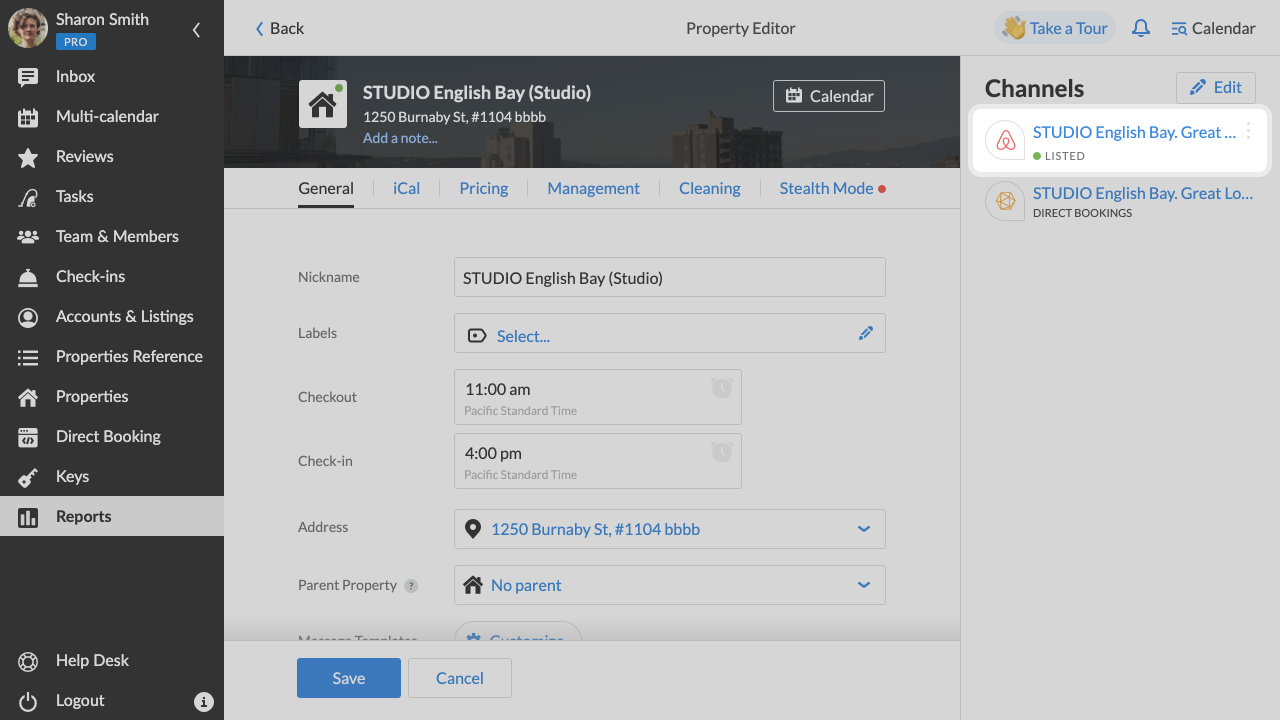Click Parent Property help question mark

pyautogui.click(x=411, y=586)
